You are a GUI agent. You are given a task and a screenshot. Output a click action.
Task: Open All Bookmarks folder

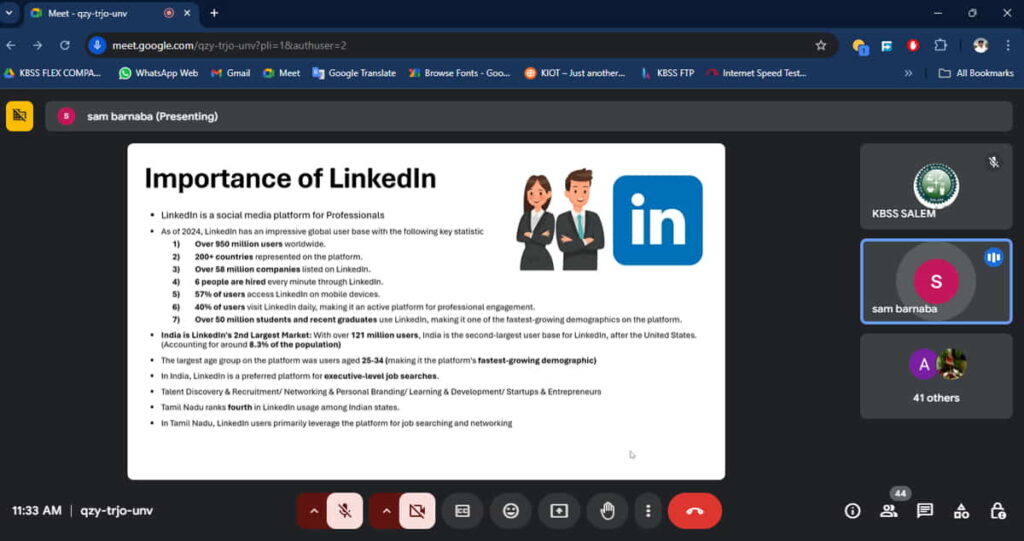coord(976,73)
